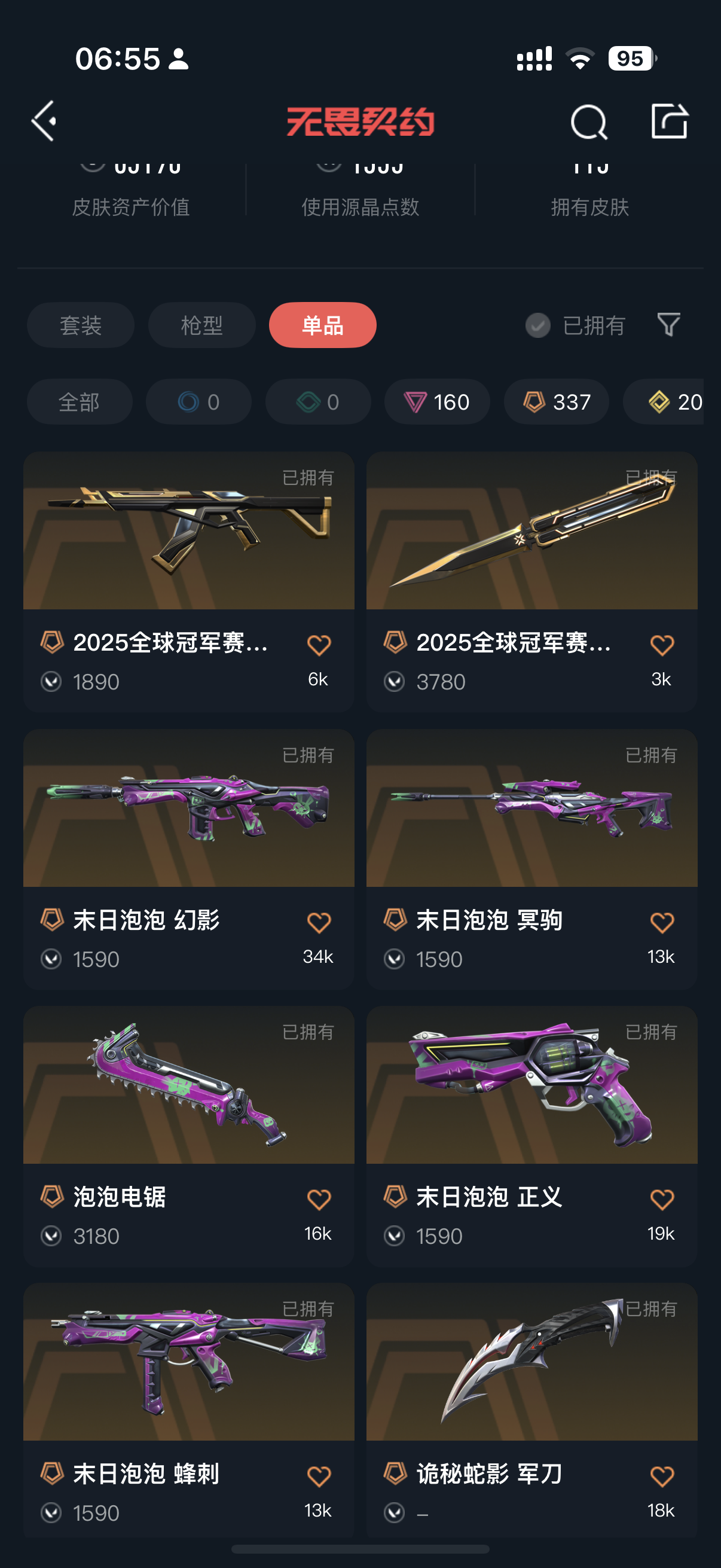This screenshot has height=1568, width=721.
Task: Tap the share icon in header
Action: [x=669, y=121]
